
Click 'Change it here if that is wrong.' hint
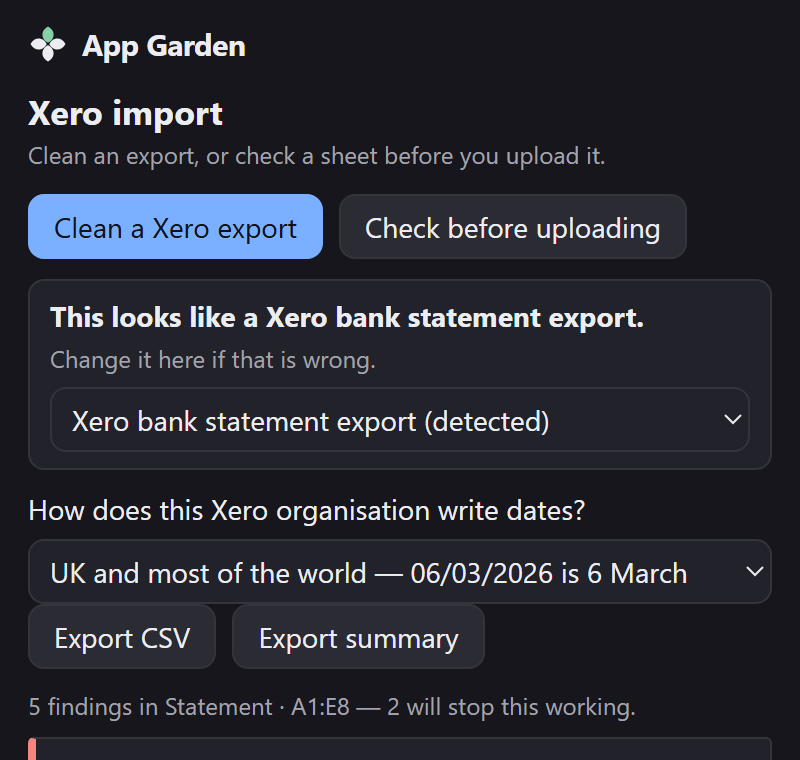coord(213,360)
